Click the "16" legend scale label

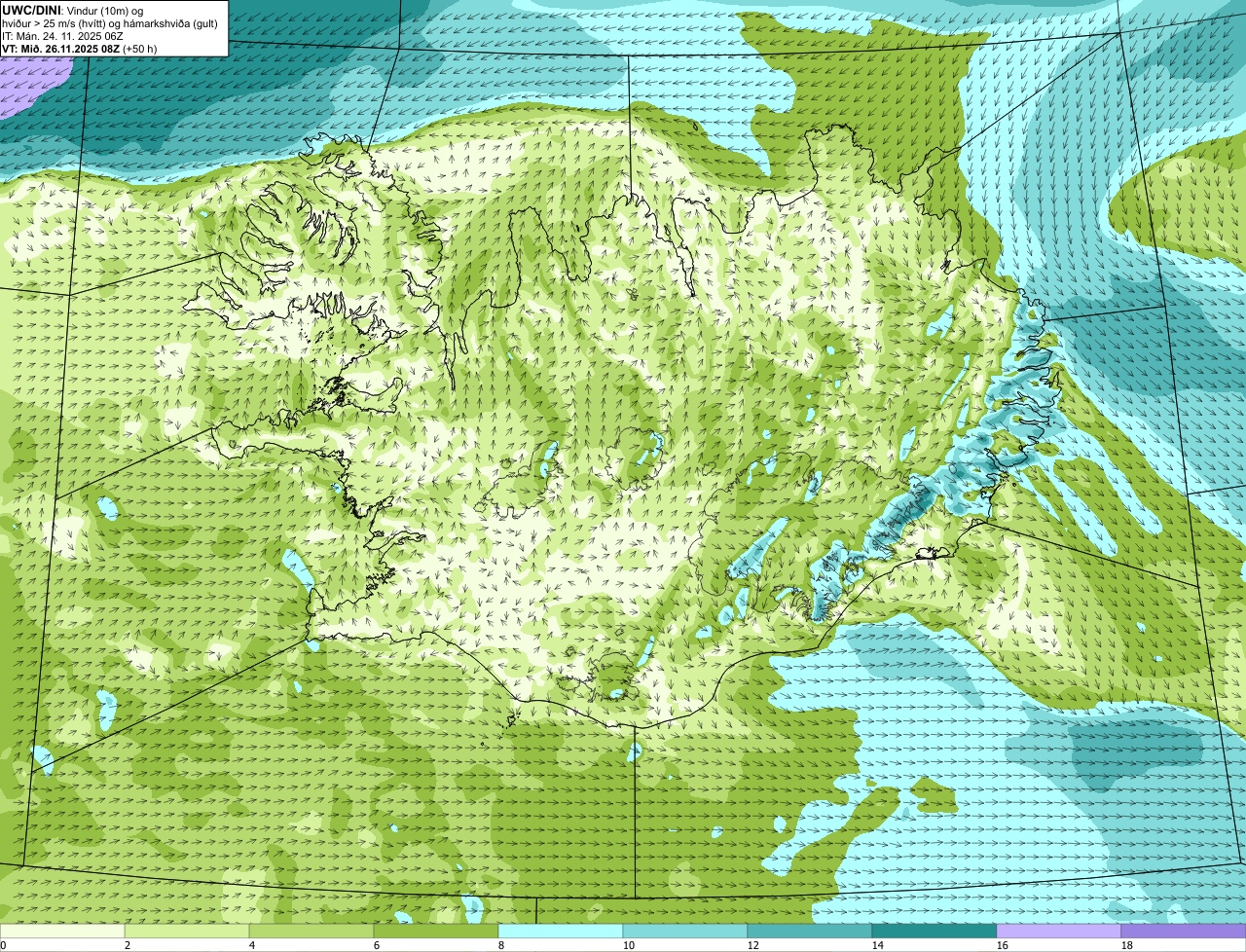[1003, 945]
